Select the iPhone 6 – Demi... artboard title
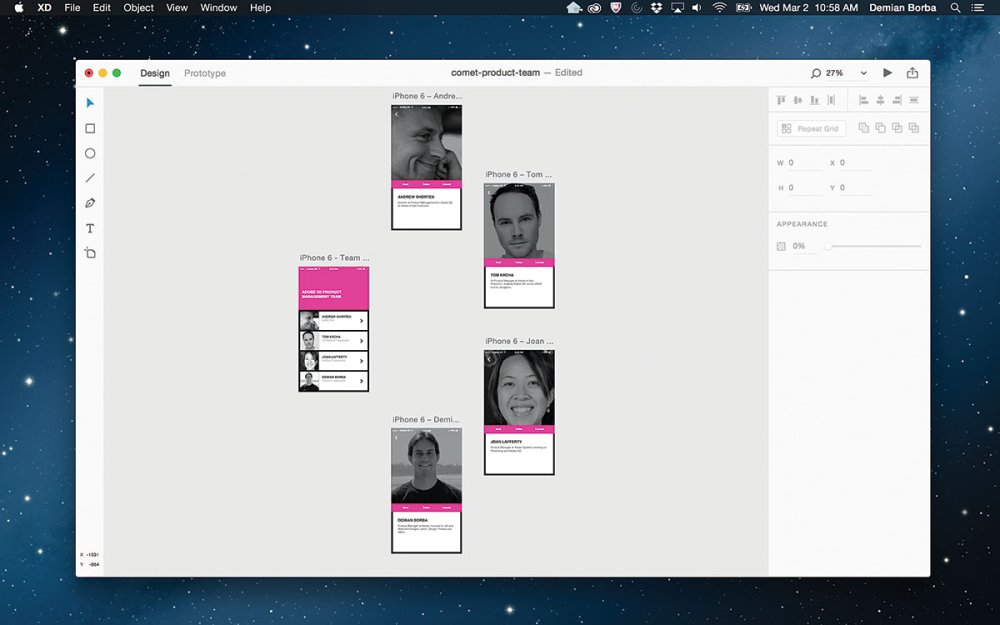This screenshot has height=625, width=1000. (425, 420)
